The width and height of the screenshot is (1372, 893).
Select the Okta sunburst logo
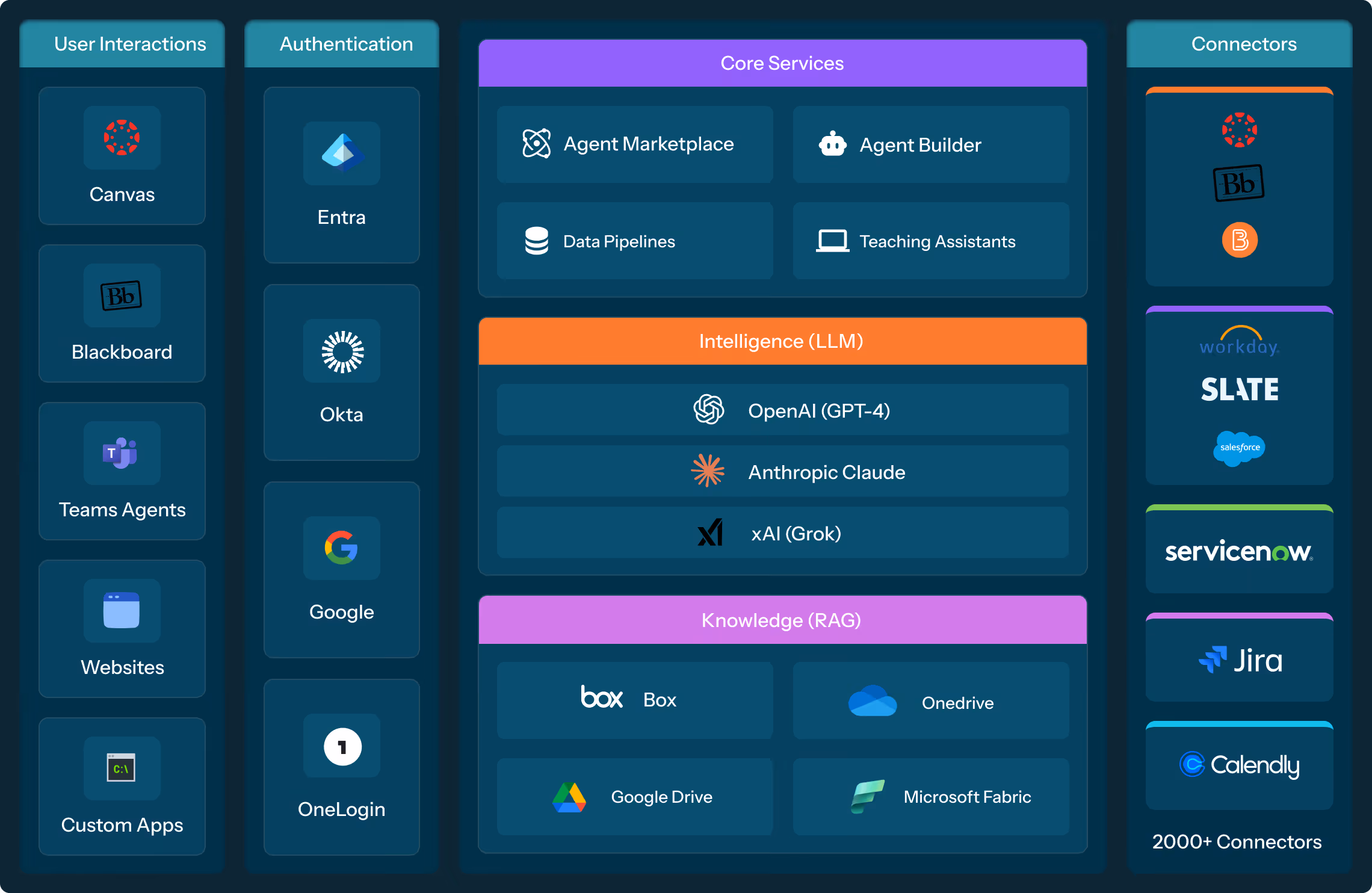pos(342,351)
